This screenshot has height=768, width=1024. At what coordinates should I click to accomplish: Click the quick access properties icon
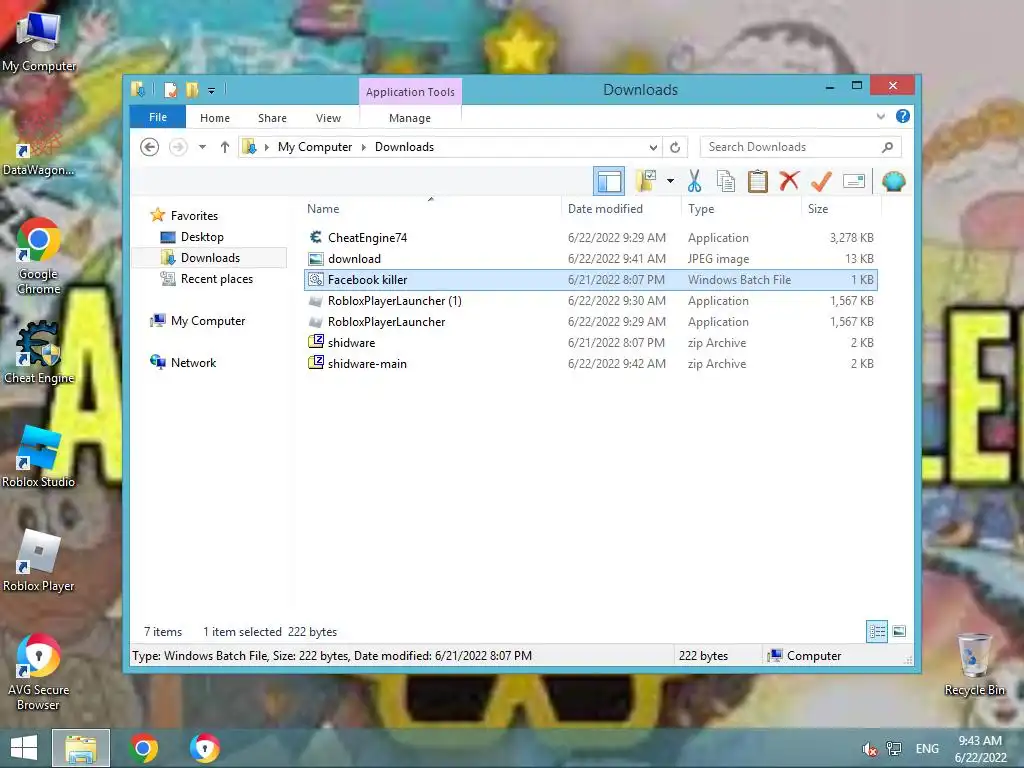(x=170, y=90)
